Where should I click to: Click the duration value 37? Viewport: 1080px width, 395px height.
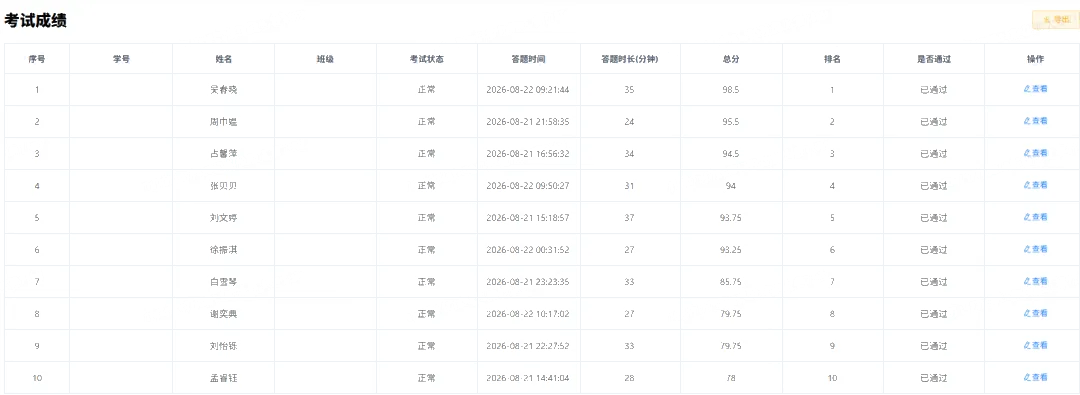pos(630,218)
